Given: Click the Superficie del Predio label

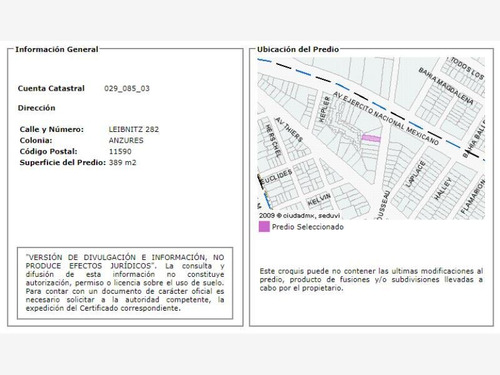Looking at the screenshot, I should point(63,163).
